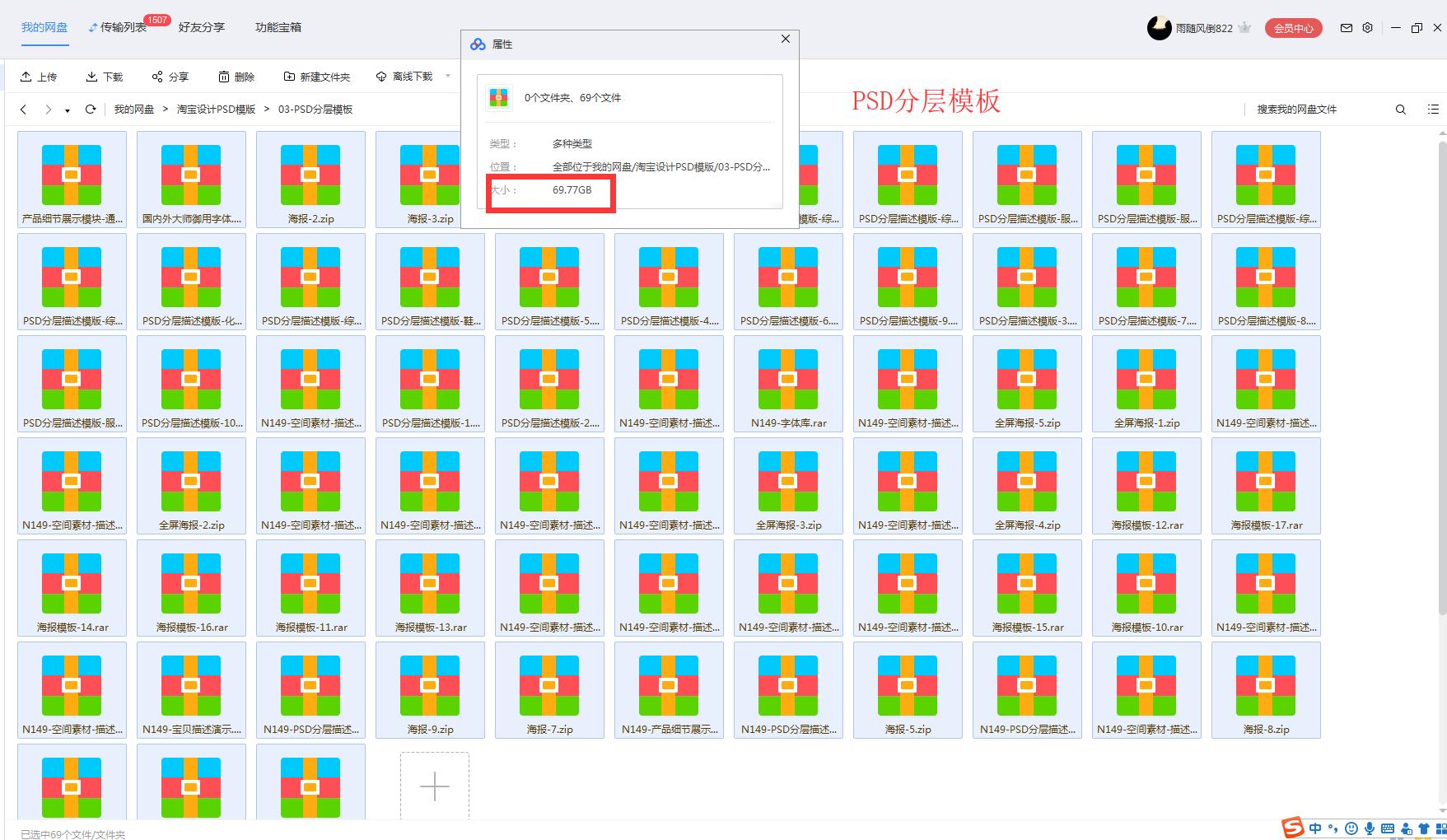Click the 会员中心 button
Screen dimensions: 1447x840
(1293, 27)
